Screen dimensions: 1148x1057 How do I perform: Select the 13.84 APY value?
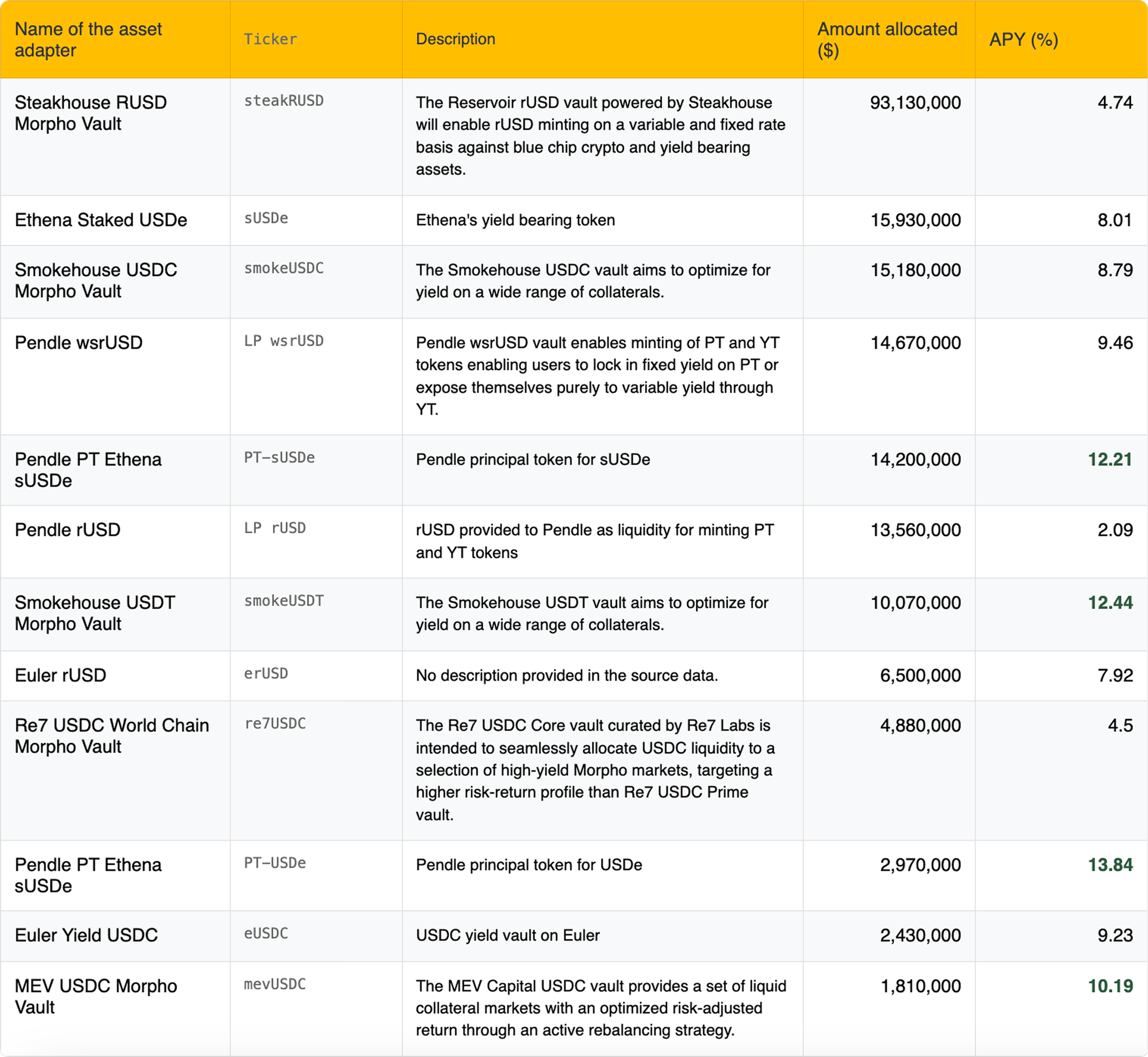[x=1110, y=864]
